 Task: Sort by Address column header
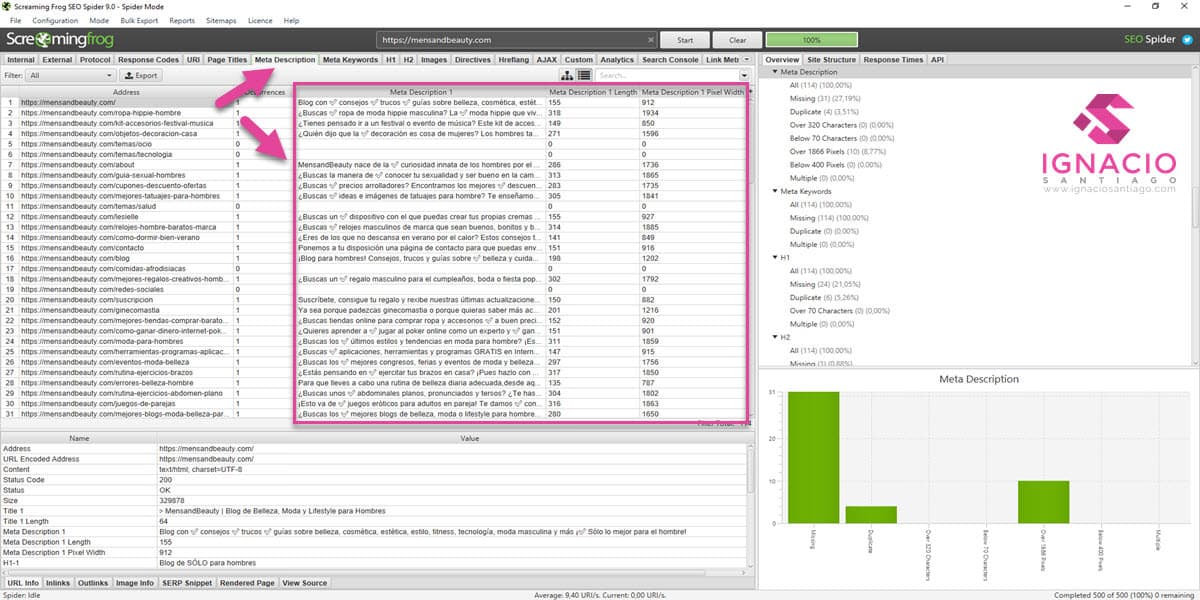(126, 91)
